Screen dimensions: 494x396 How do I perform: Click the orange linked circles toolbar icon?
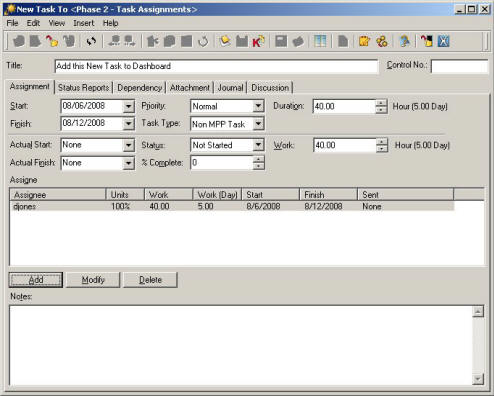click(382, 41)
